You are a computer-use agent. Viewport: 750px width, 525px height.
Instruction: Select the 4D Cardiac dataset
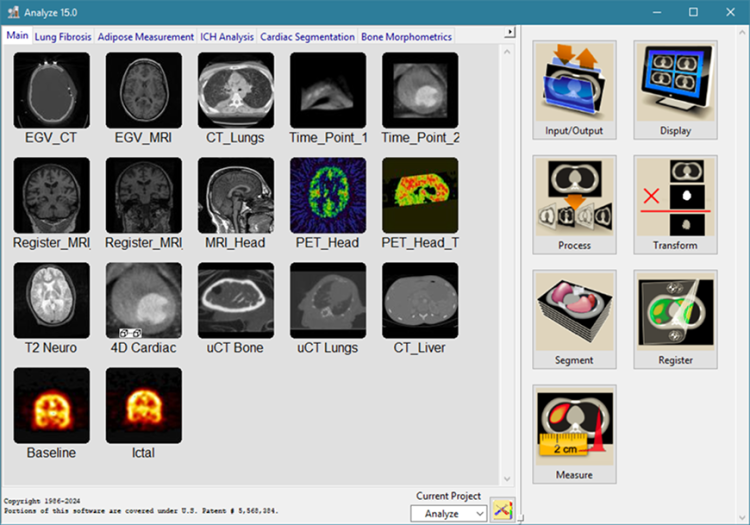[x=144, y=300]
